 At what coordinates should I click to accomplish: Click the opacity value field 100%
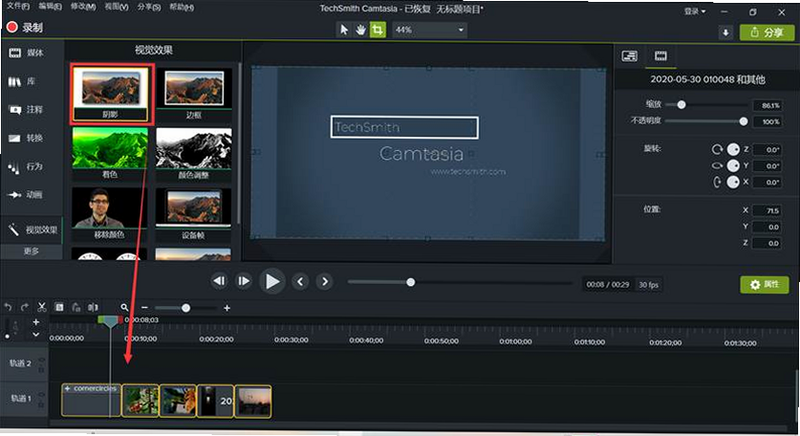click(768, 121)
